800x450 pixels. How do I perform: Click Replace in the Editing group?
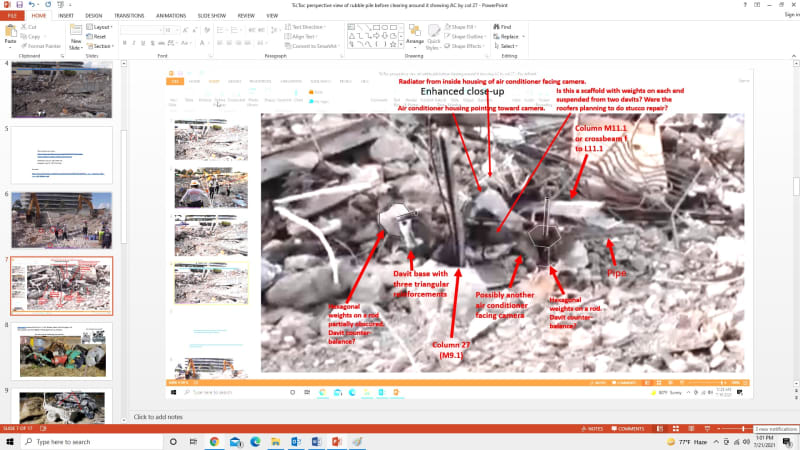point(509,36)
